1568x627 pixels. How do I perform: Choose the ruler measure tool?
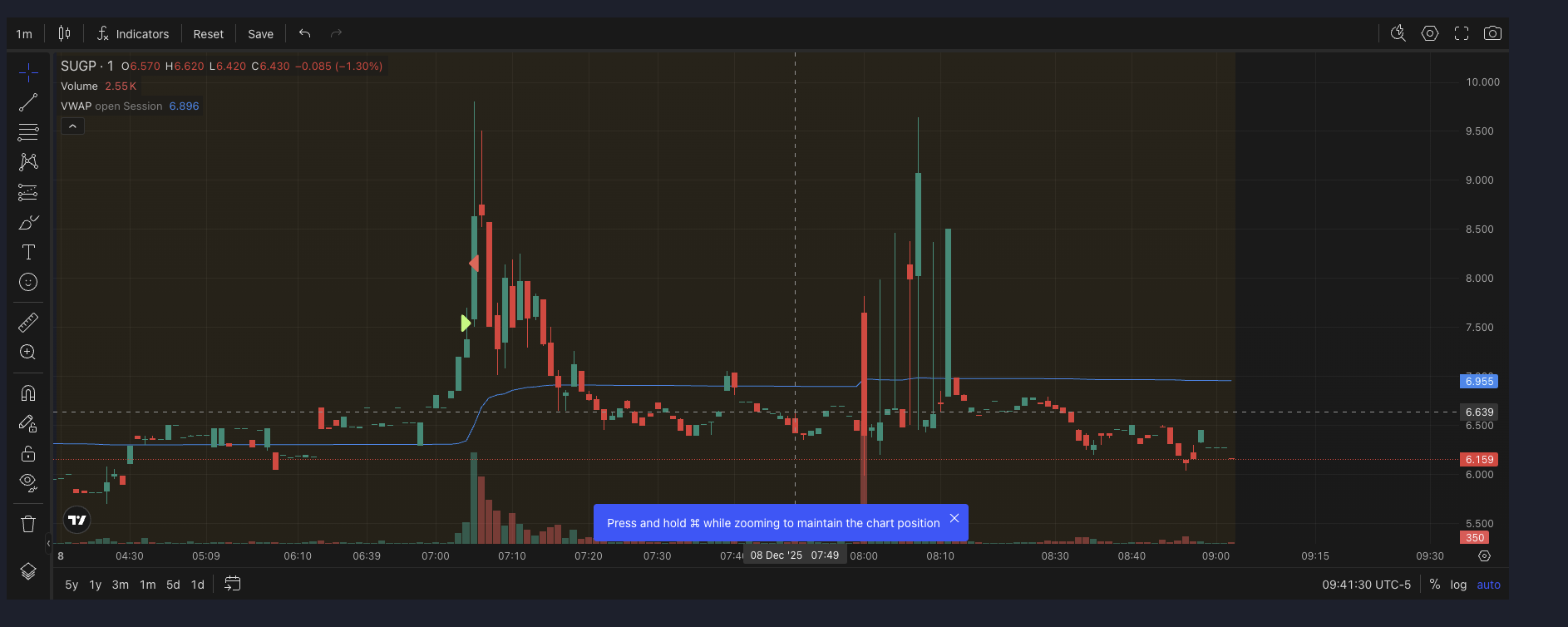(28, 322)
